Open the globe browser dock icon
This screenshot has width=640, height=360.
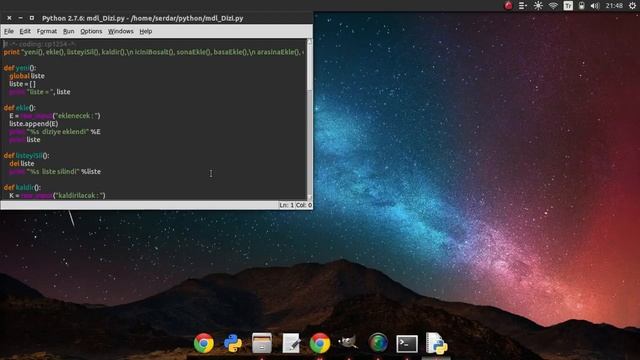tap(378, 343)
